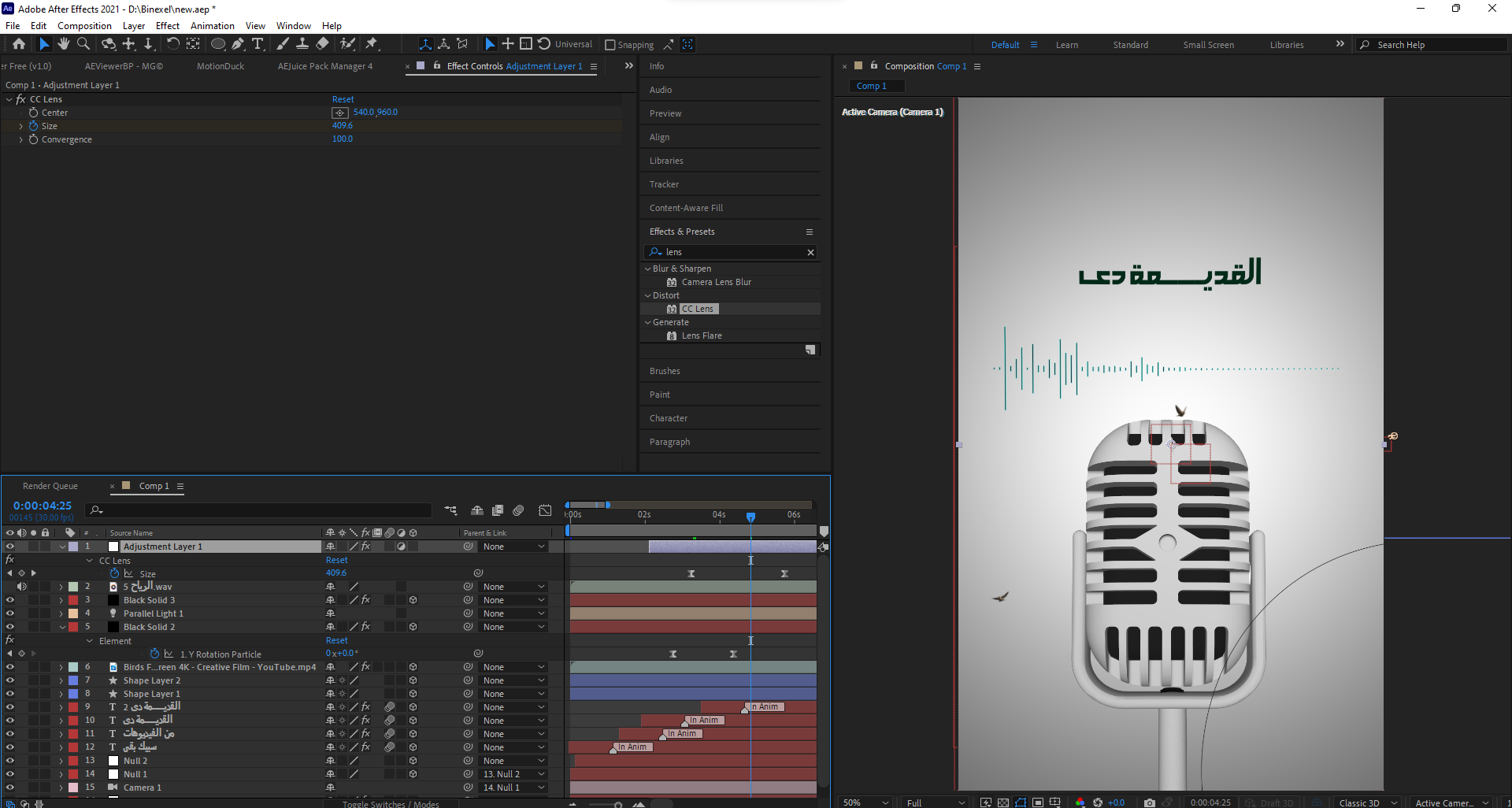
Task: Click the red label swatch of Null 2
Action: click(x=73, y=761)
